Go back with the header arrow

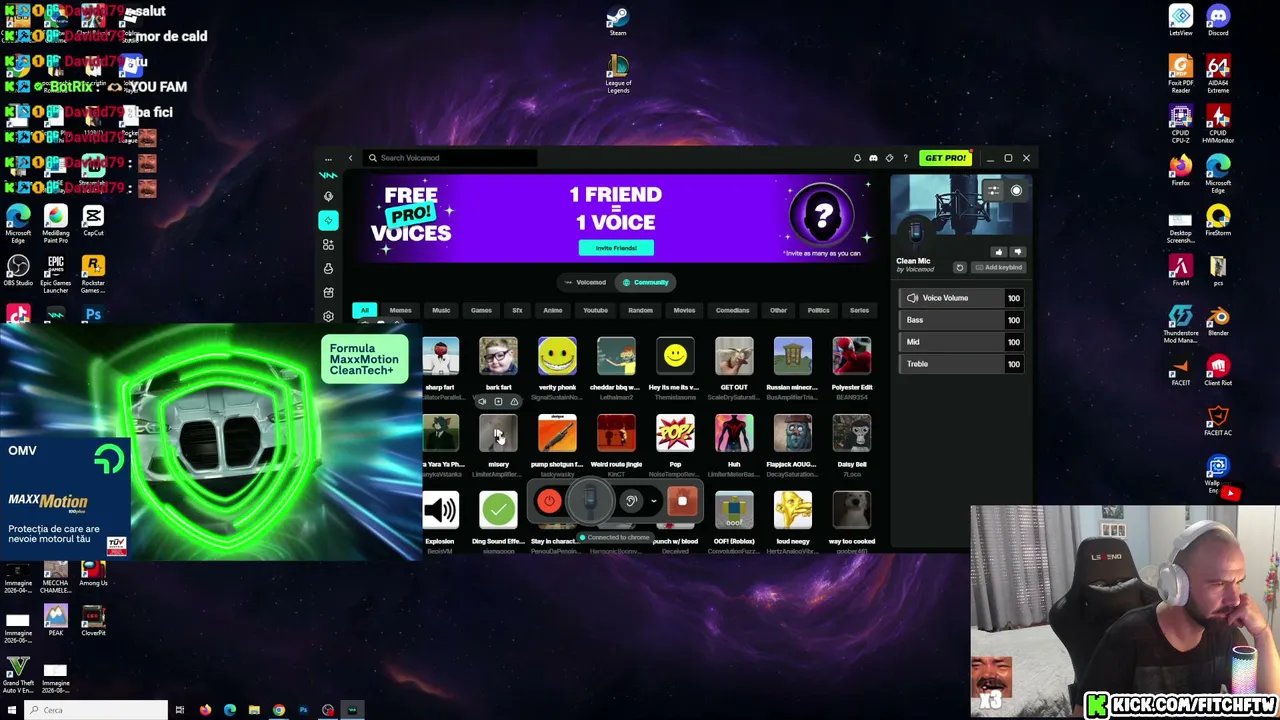(350, 158)
